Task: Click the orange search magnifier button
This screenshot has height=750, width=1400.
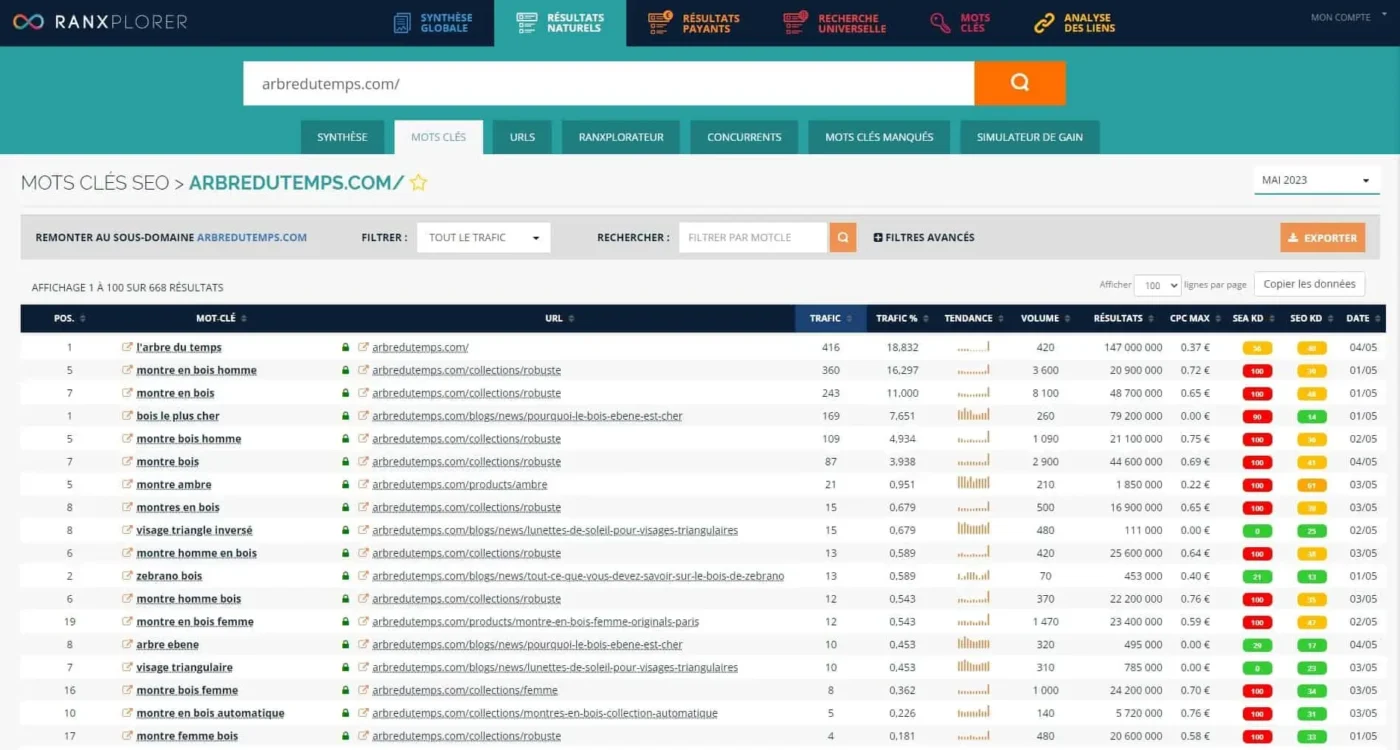Action: (x=1019, y=83)
